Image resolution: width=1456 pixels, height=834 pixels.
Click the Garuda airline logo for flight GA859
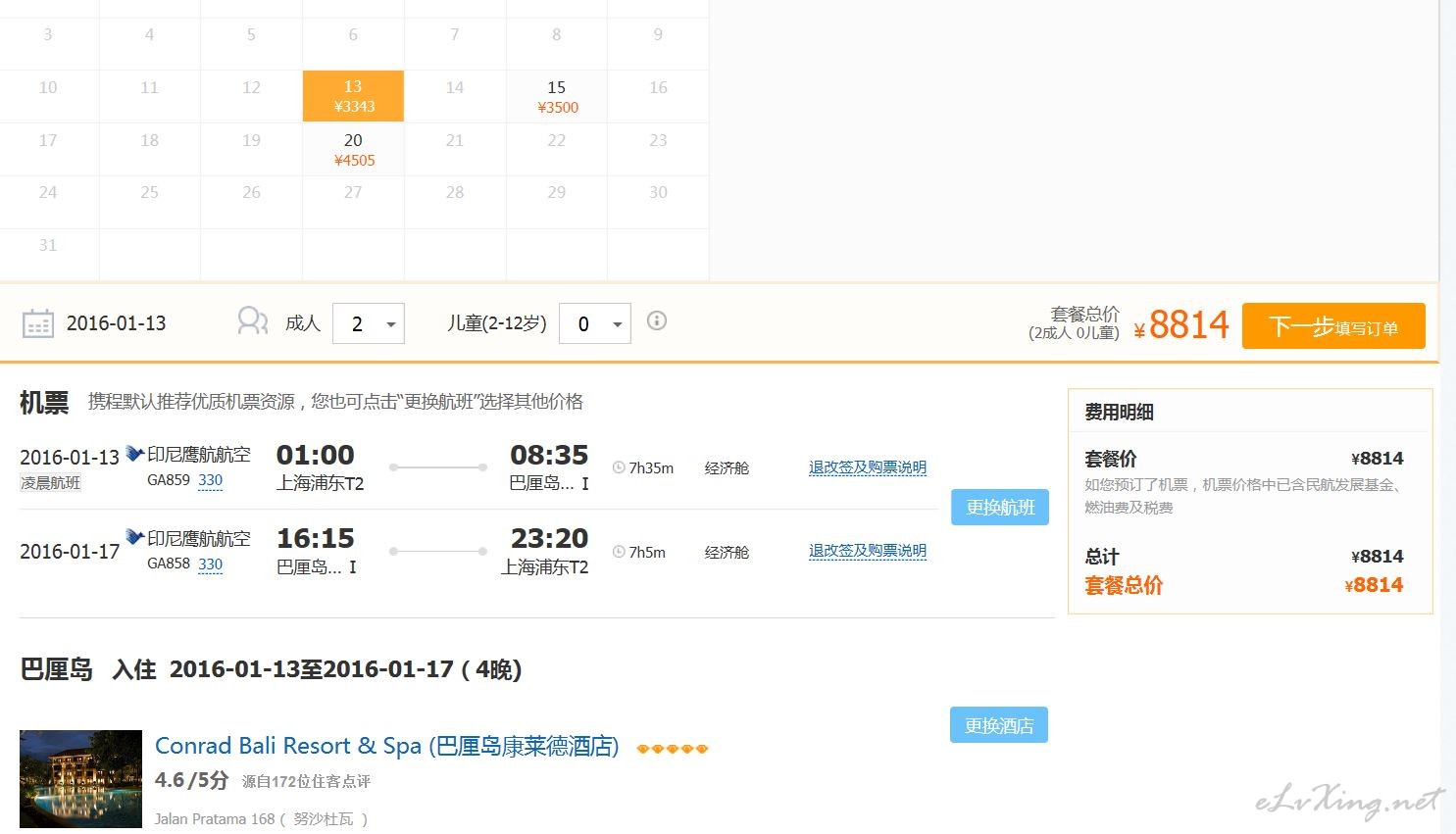coord(135,454)
